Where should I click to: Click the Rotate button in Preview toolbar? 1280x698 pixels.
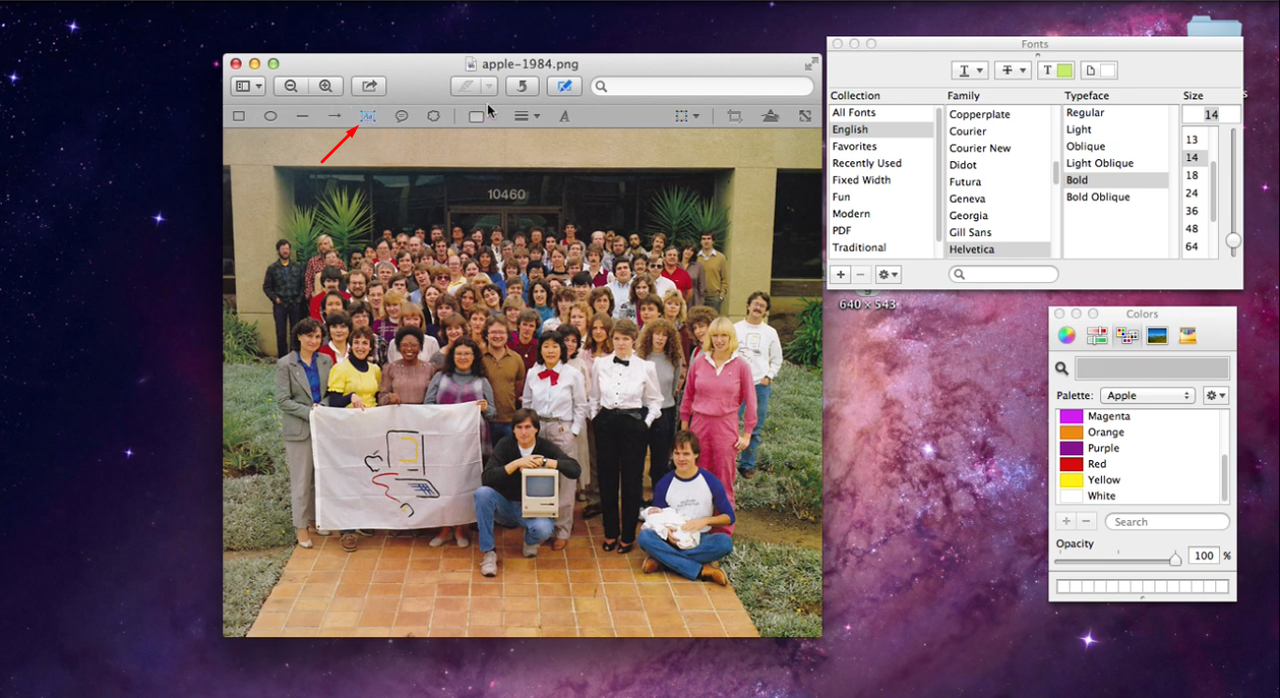(523, 86)
